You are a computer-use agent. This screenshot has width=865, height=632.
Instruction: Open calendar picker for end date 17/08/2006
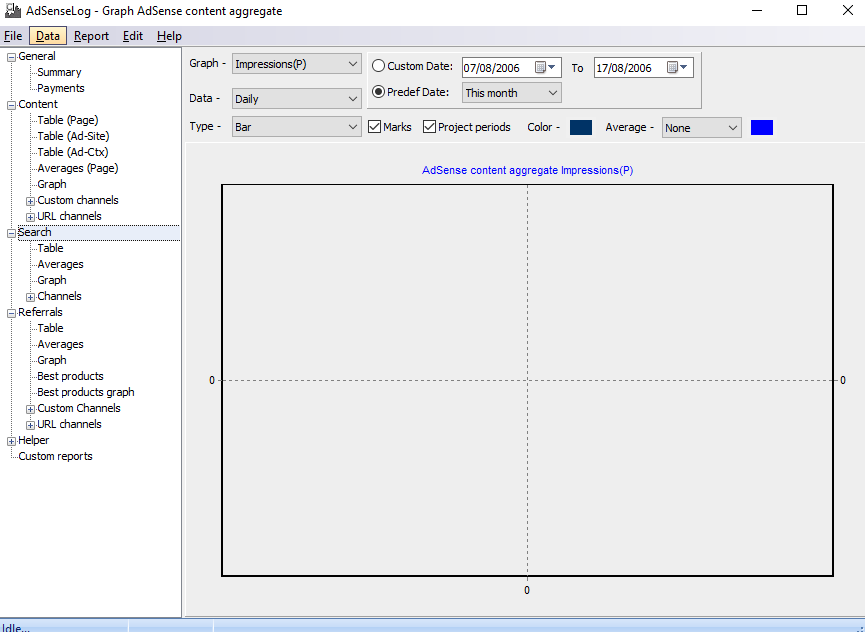click(x=677, y=67)
